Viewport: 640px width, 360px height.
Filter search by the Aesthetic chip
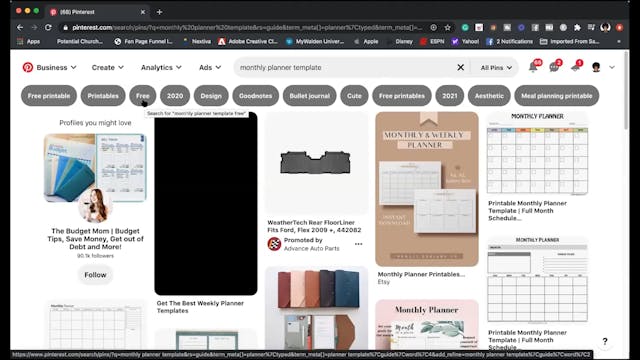coord(489,96)
